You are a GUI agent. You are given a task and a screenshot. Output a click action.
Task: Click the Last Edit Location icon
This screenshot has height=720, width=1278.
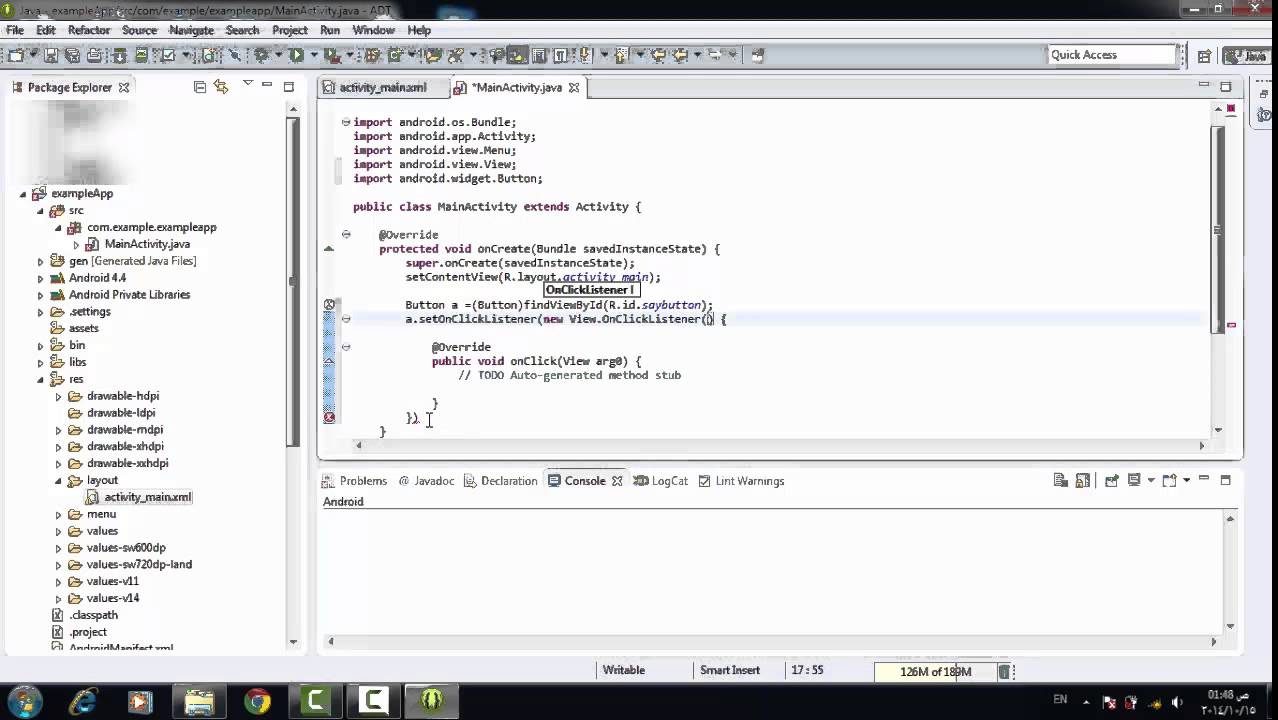point(659,55)
